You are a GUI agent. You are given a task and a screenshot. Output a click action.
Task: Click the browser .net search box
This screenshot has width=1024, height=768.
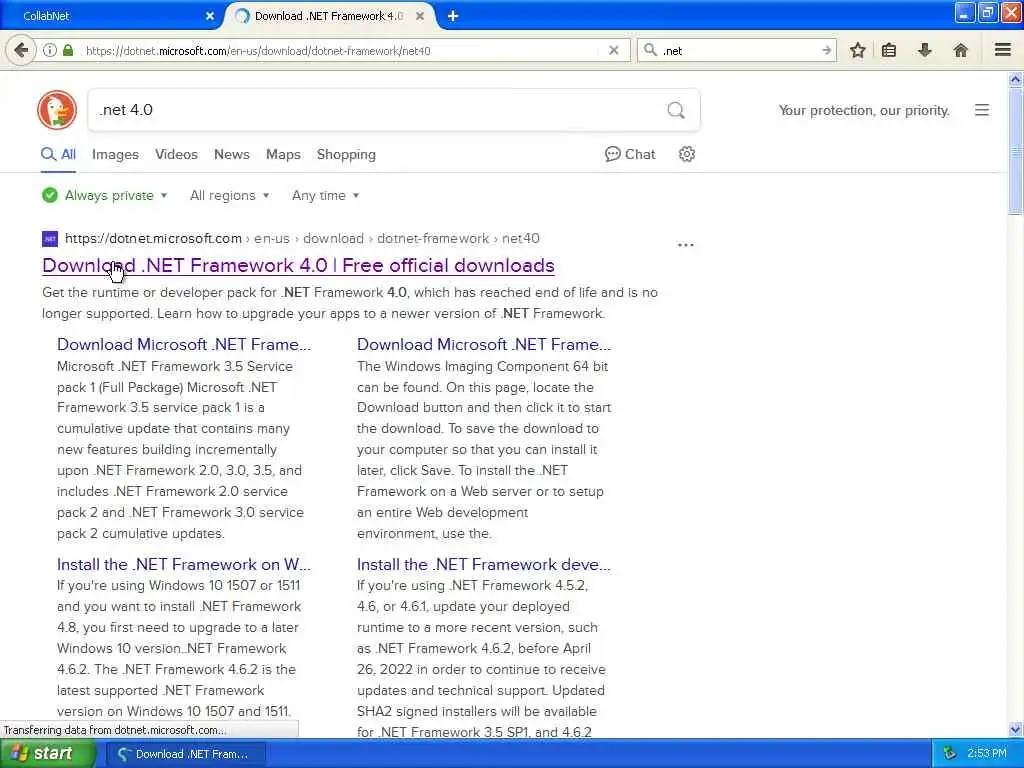[738, 50]
